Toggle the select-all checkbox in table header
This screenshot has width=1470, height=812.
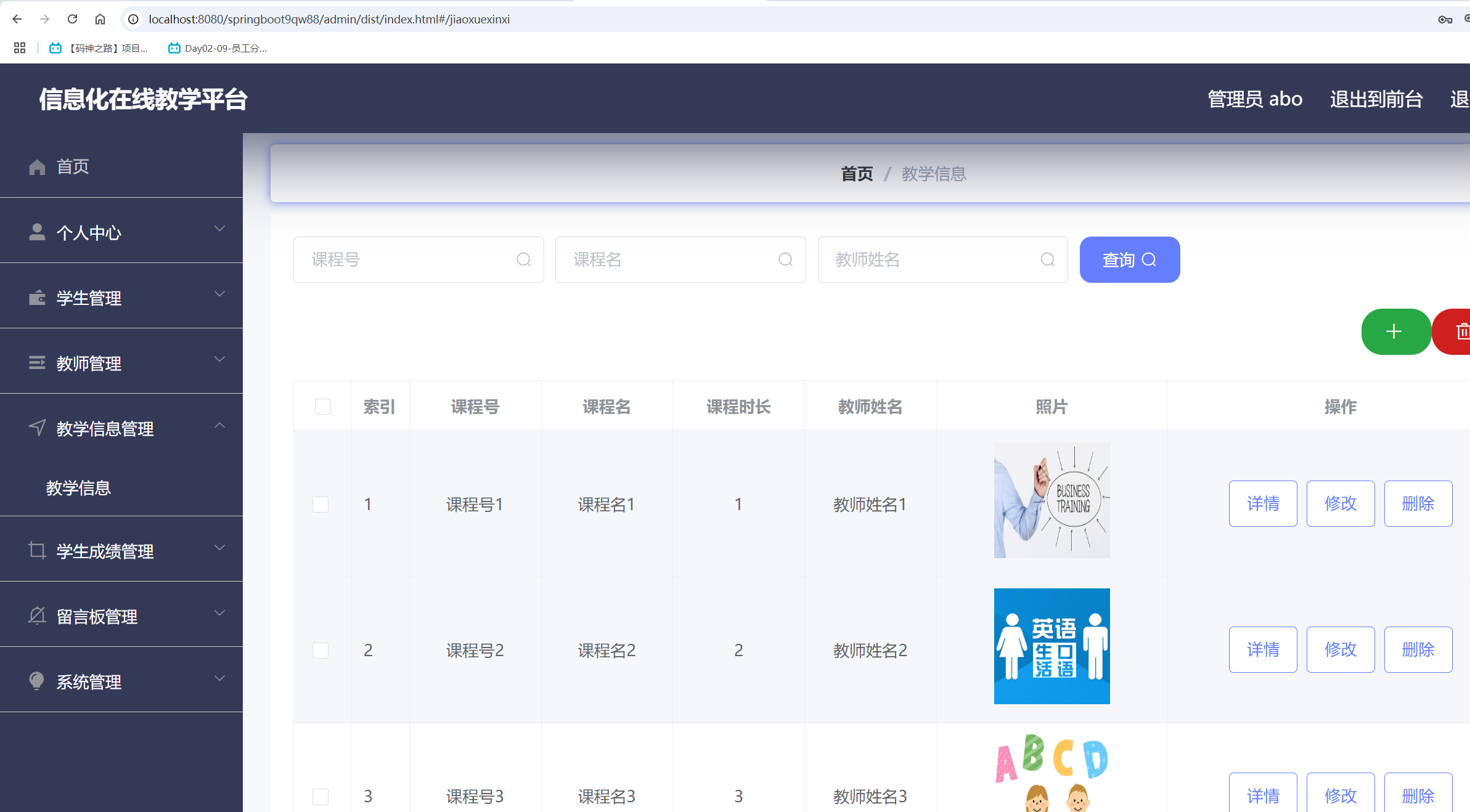coord(322,406)
